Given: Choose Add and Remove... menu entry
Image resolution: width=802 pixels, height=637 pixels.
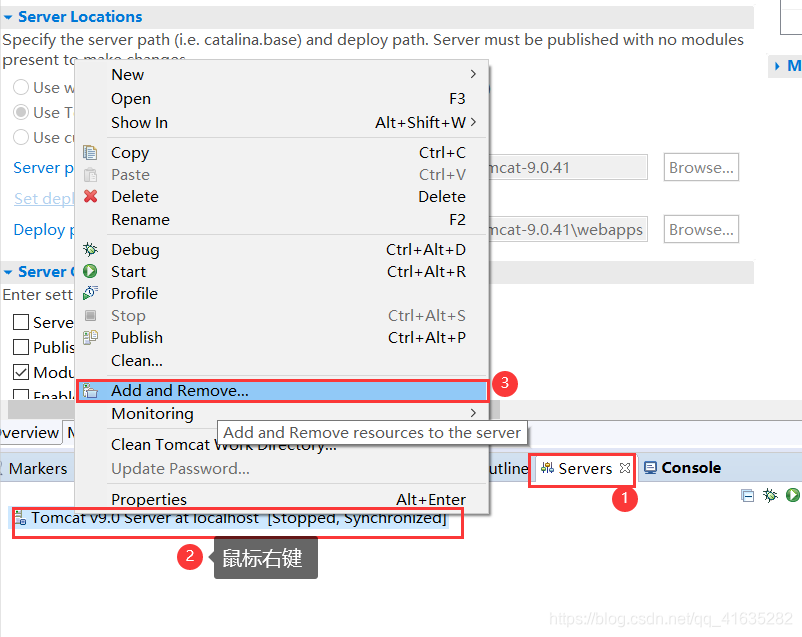Looking at the screenshot, I should point(282,390).
